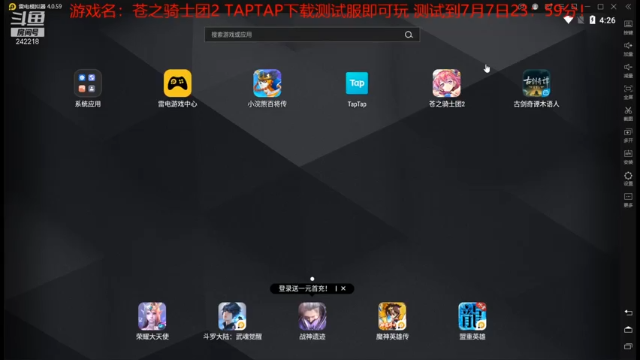Viewport: 640px width, 360px height.
Task: Minimize the emulator window
Action: (x=587, y=7)
